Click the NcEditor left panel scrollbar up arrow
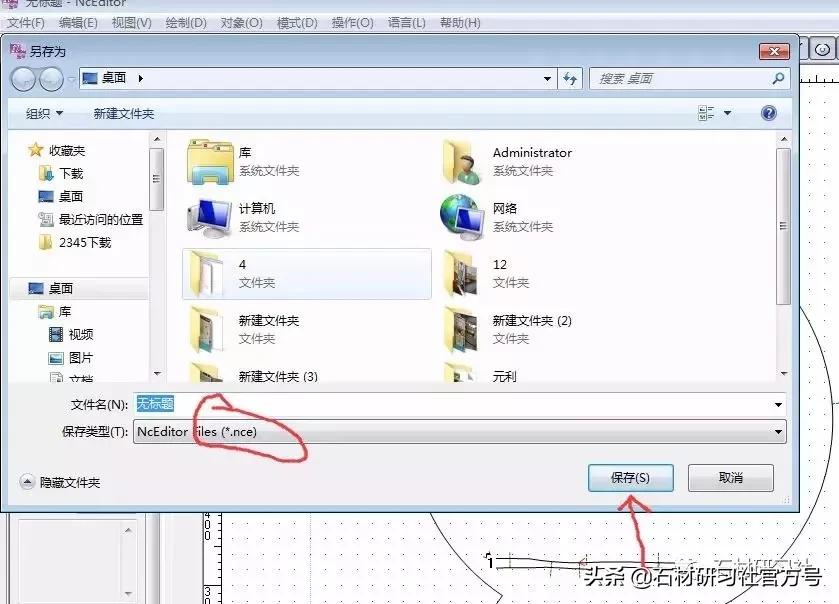Viewport: 839px width, 604px height. (128, 530)
